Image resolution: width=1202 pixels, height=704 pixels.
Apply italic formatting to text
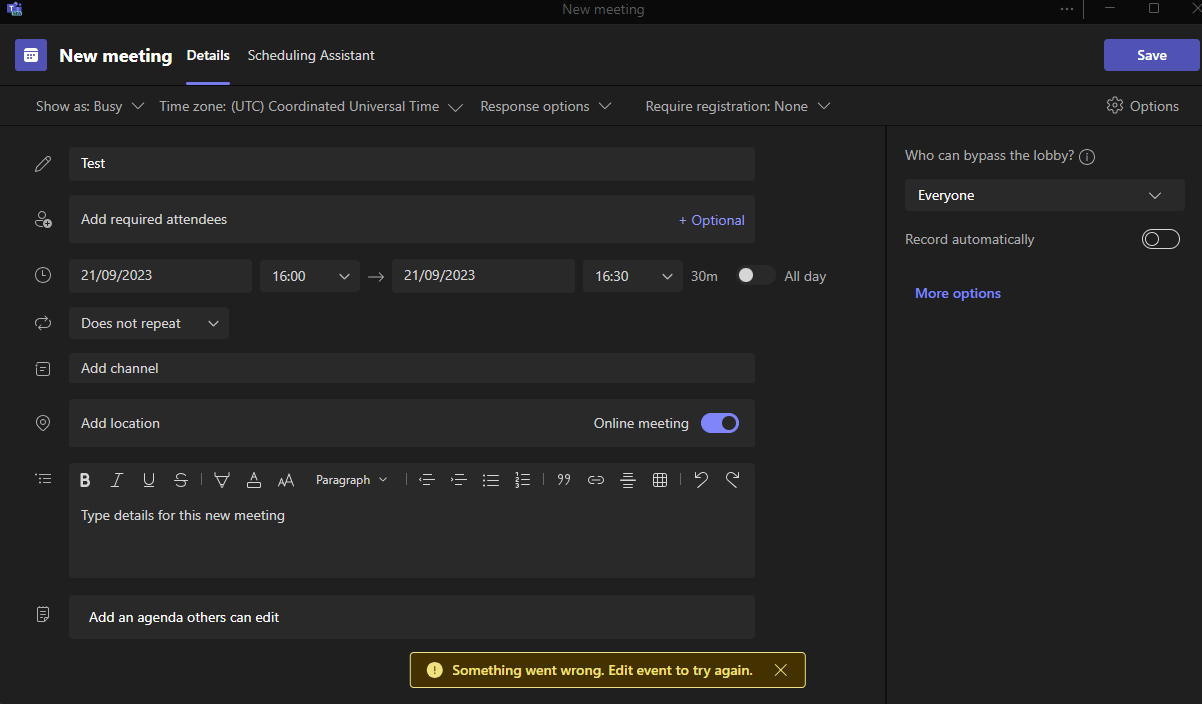click(x=116, y=480)
